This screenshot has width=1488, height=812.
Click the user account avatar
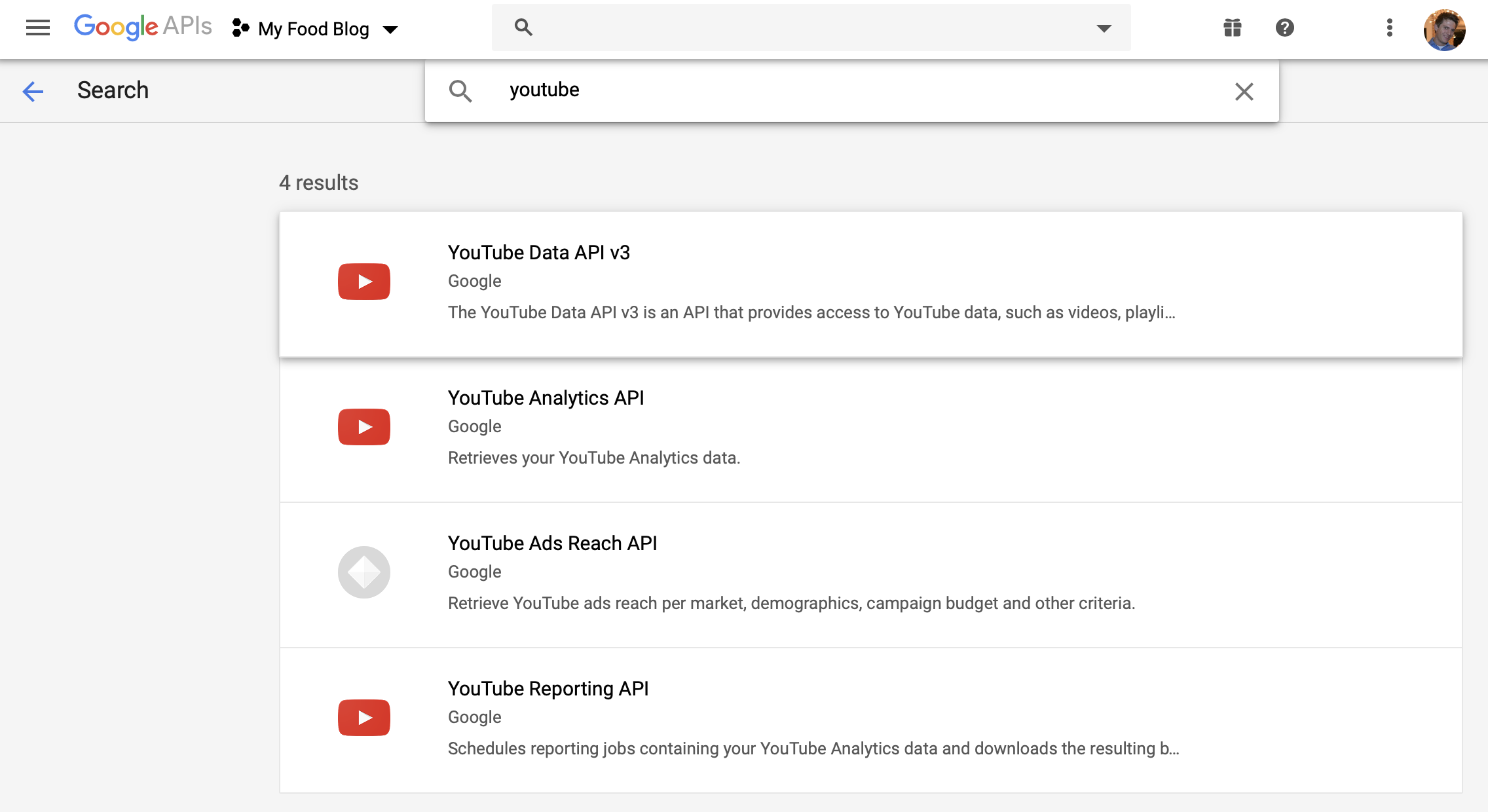point(1444,29)
